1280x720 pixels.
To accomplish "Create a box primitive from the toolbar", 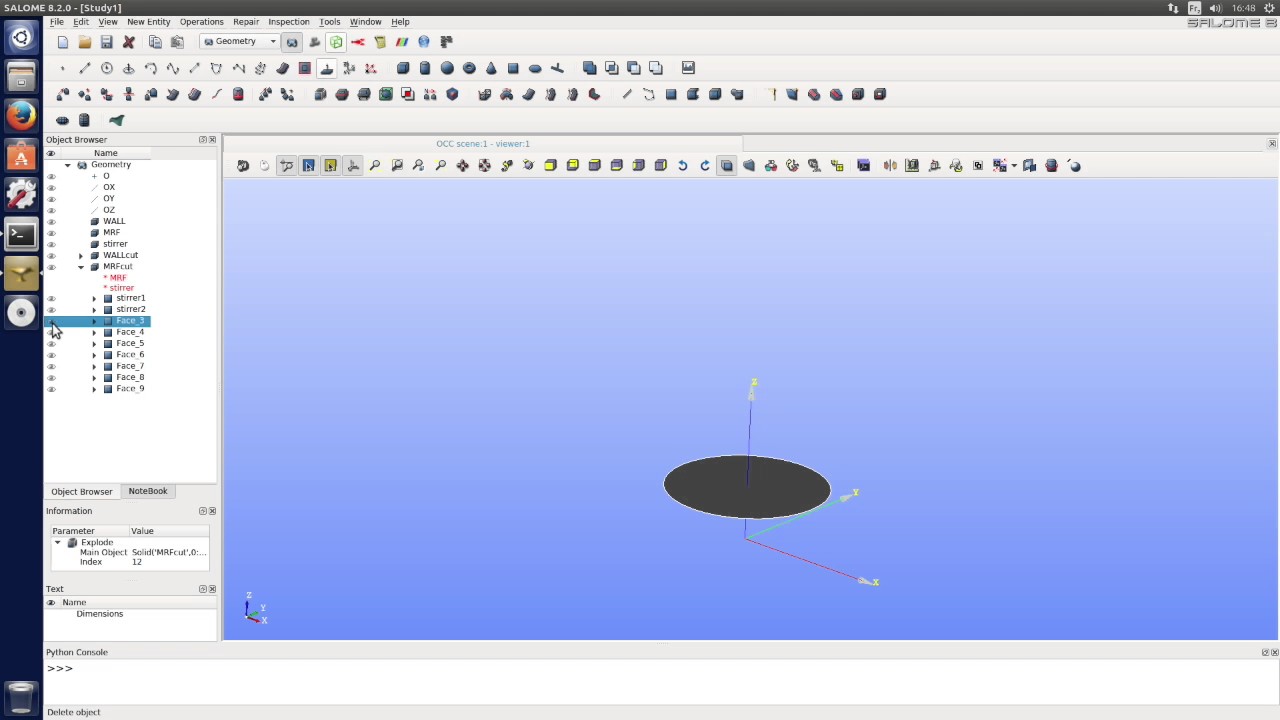I will coord(403,68).
